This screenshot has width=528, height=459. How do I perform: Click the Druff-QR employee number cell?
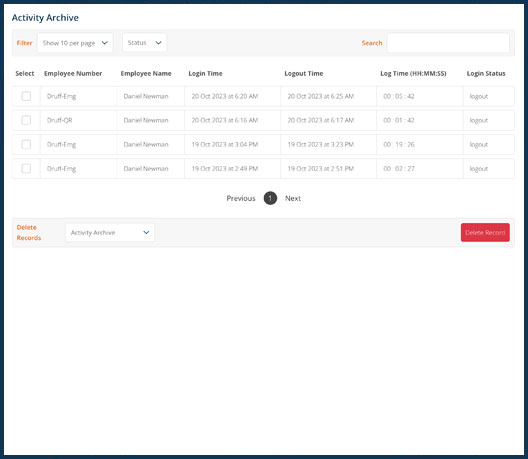click(x=60, y=120)
